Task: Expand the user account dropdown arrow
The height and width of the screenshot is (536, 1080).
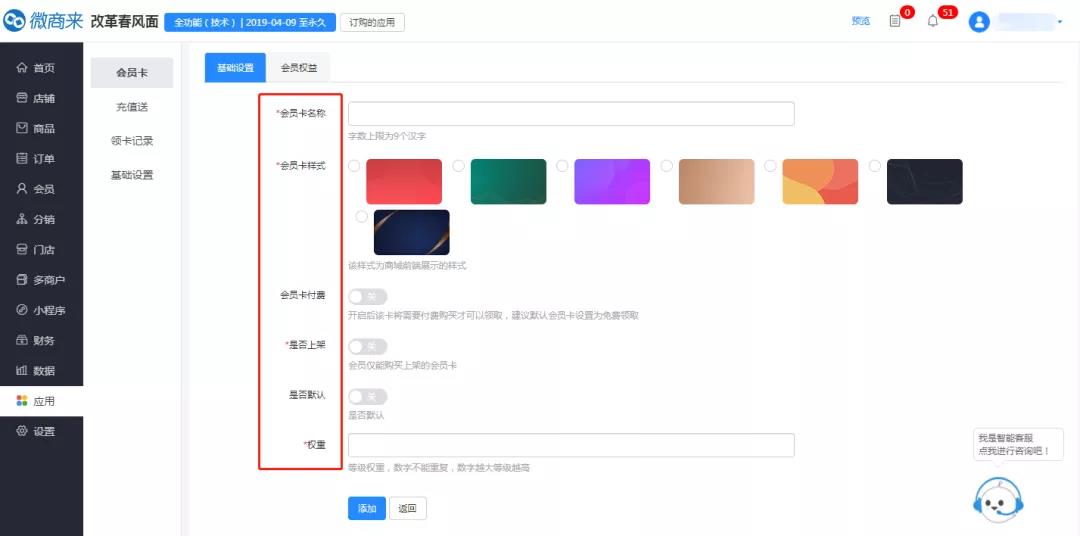Action: (1059, 22)
